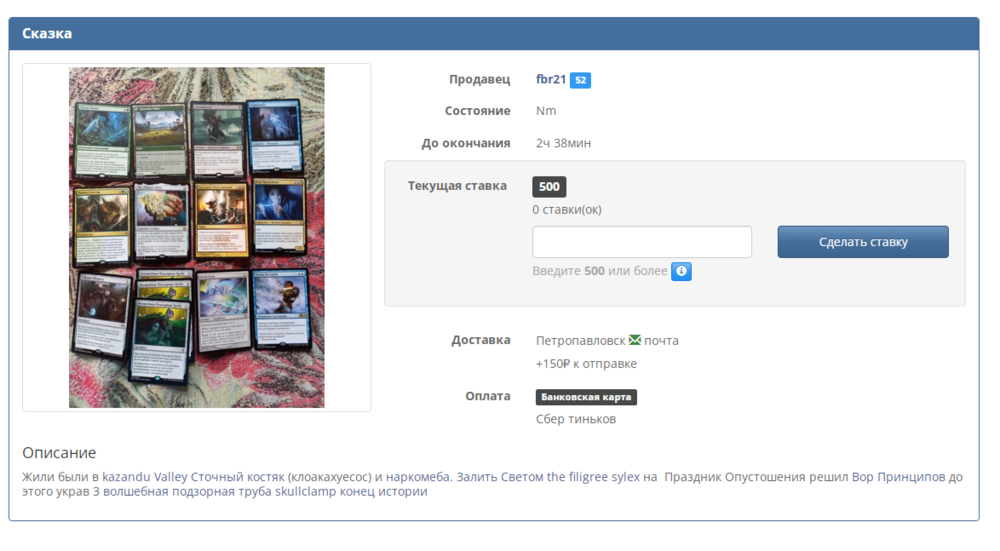The height and width of the screenshot is (551, 1000).
Task: Click the green mail envelope icon
Action: click(634, 340)
